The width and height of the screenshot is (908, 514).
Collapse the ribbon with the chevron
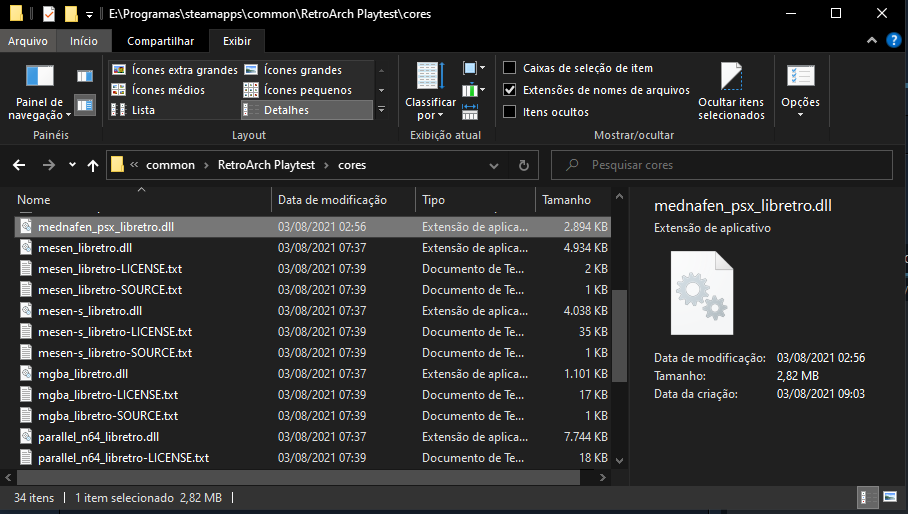(872, 41)
